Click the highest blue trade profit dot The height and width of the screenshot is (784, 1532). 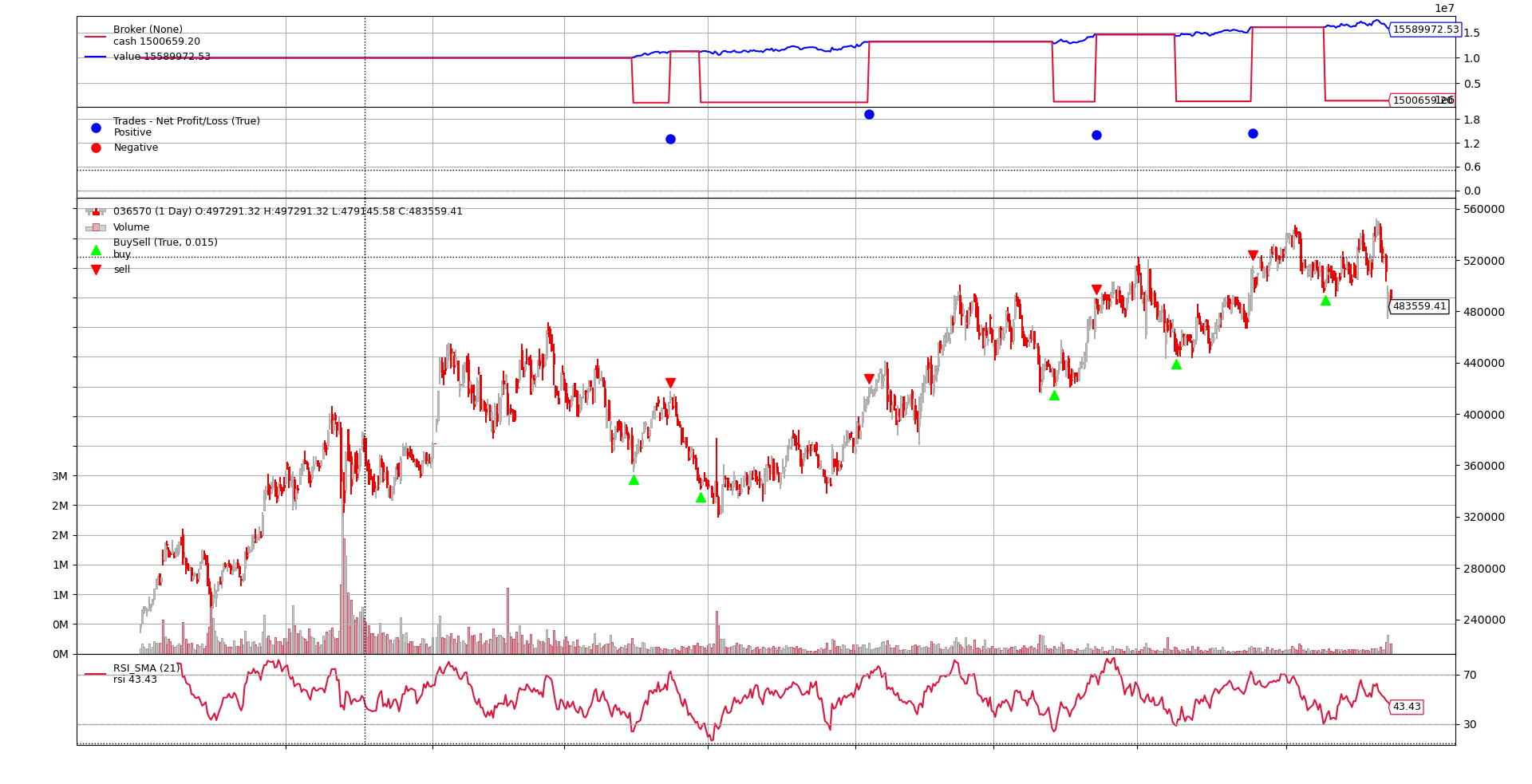[x=869, y=114]
